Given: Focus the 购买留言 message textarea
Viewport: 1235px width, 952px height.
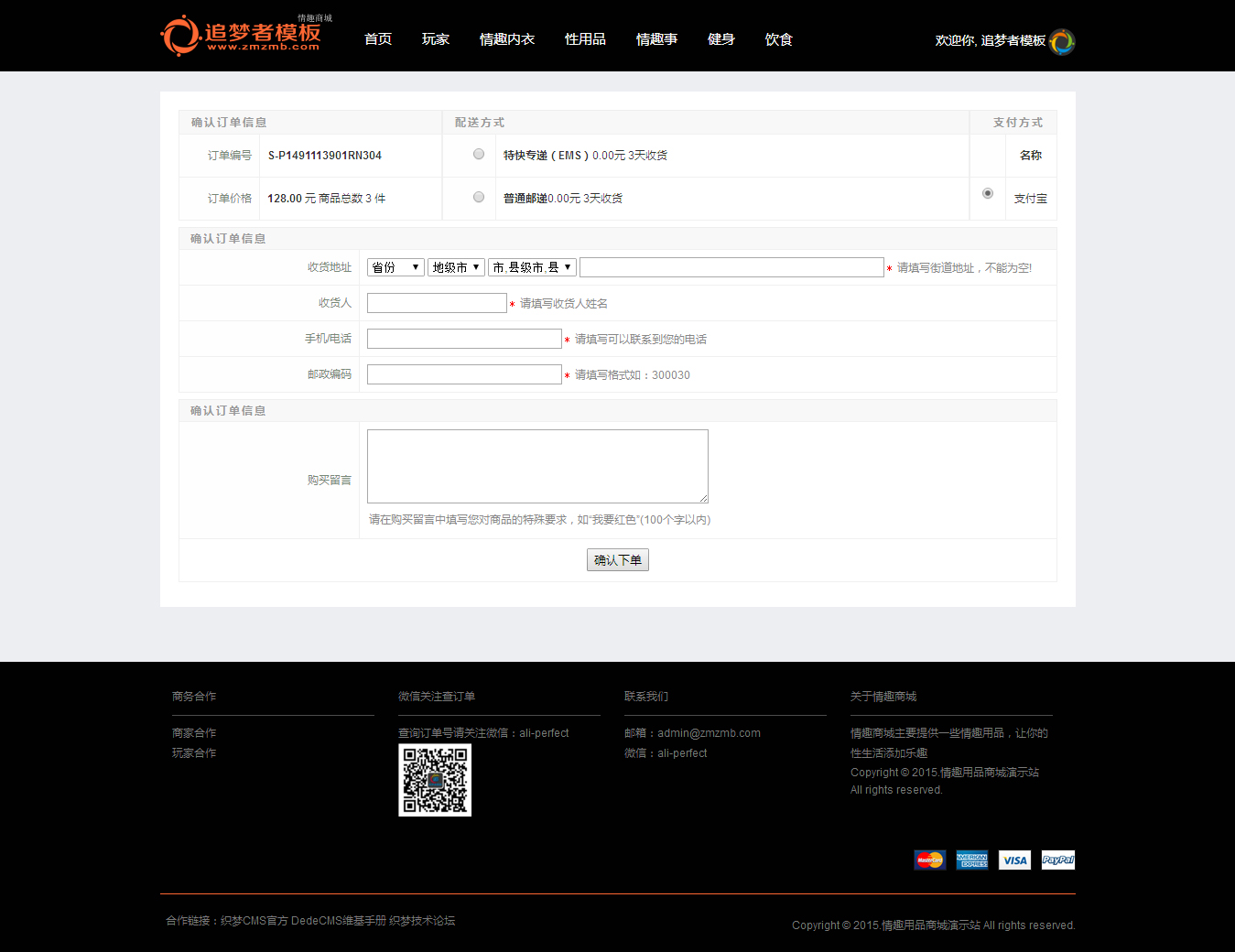Looking at the screenshot, I should point(537,466).
